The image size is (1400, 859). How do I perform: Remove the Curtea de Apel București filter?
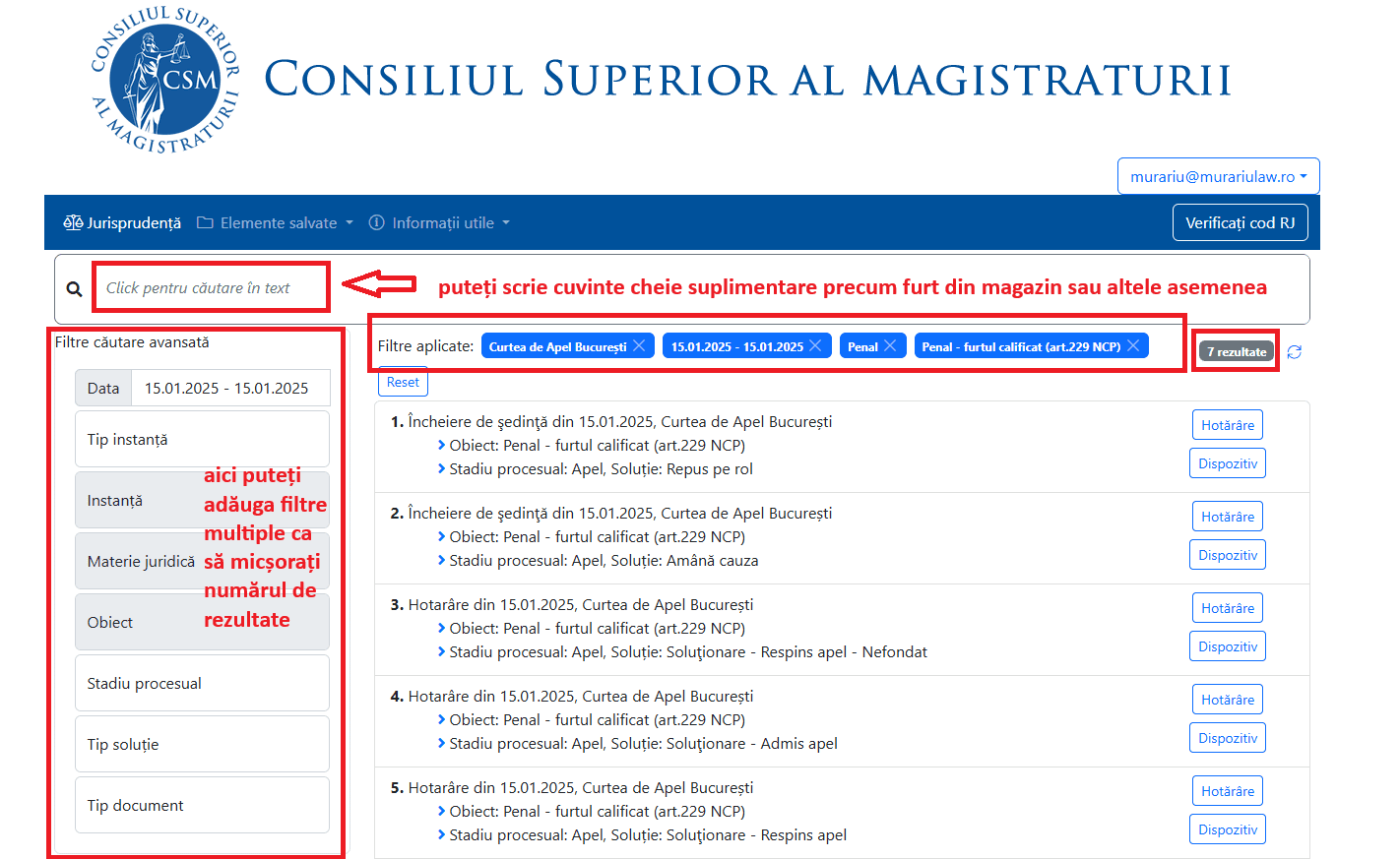(x=639, y=345)
